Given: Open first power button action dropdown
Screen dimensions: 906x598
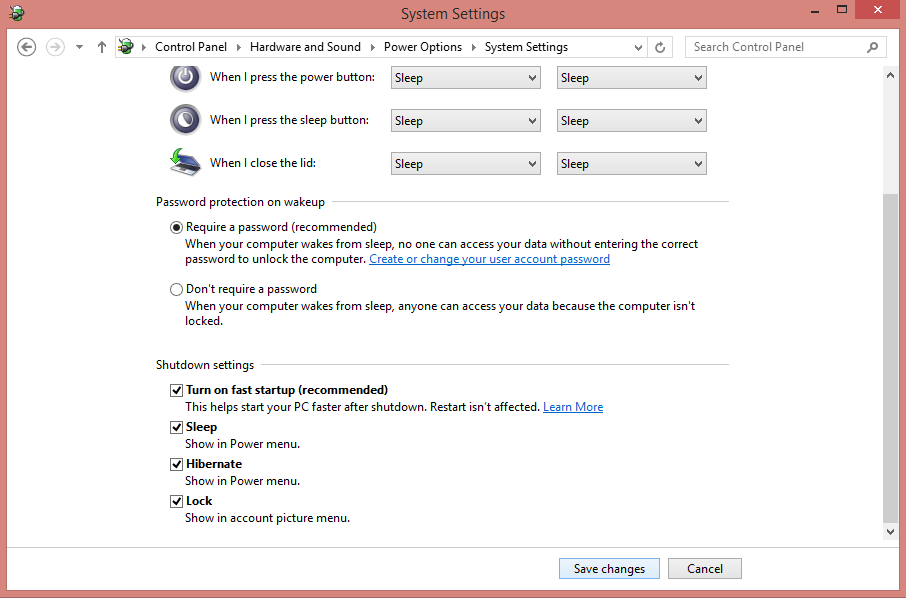Looking at the screenshot, I should (466, 78).
